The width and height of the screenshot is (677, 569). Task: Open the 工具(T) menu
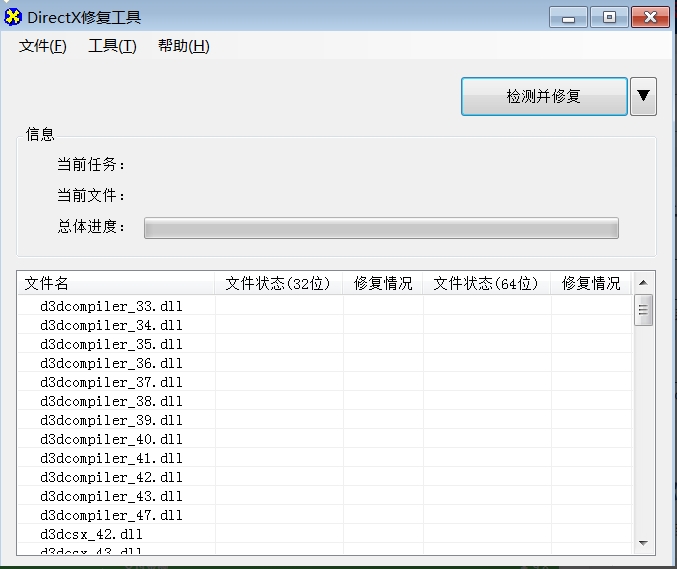coord(112,46)
